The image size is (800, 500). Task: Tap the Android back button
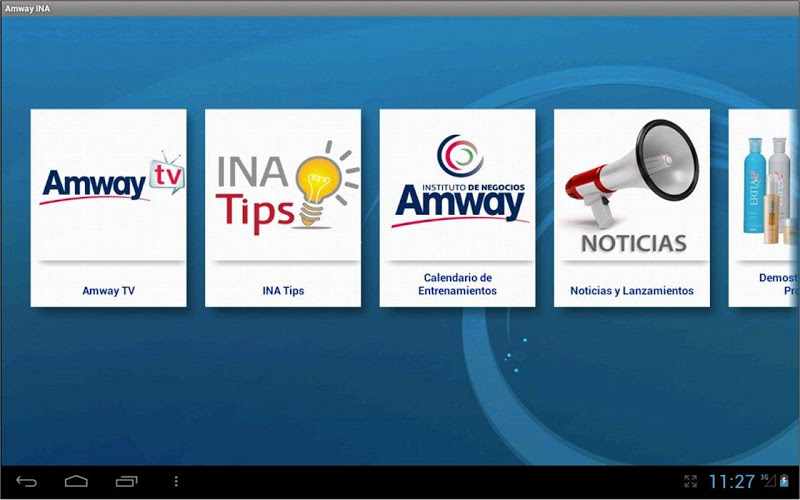27,481
